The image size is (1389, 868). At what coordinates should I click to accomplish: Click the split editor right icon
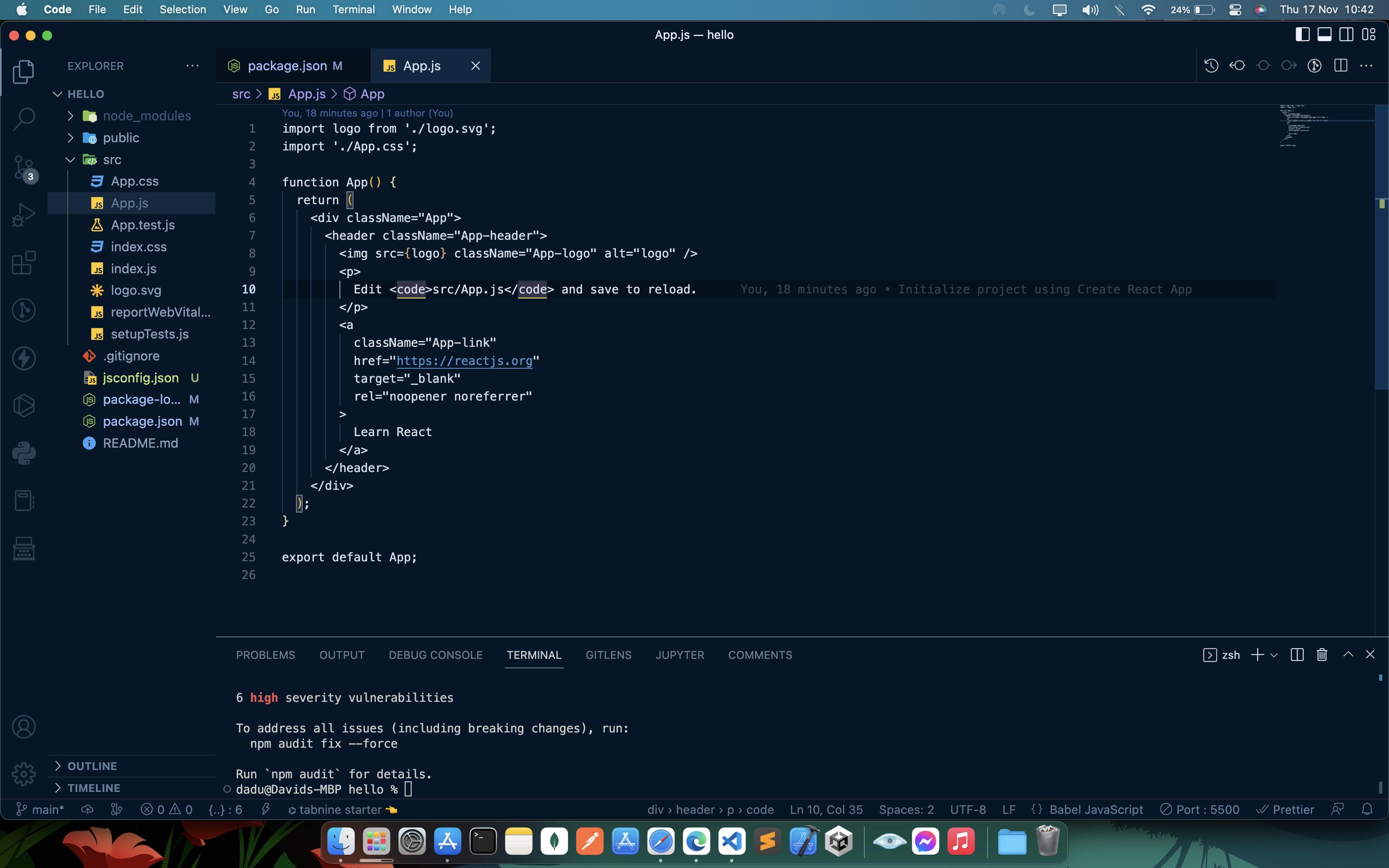coord(1341,65)
